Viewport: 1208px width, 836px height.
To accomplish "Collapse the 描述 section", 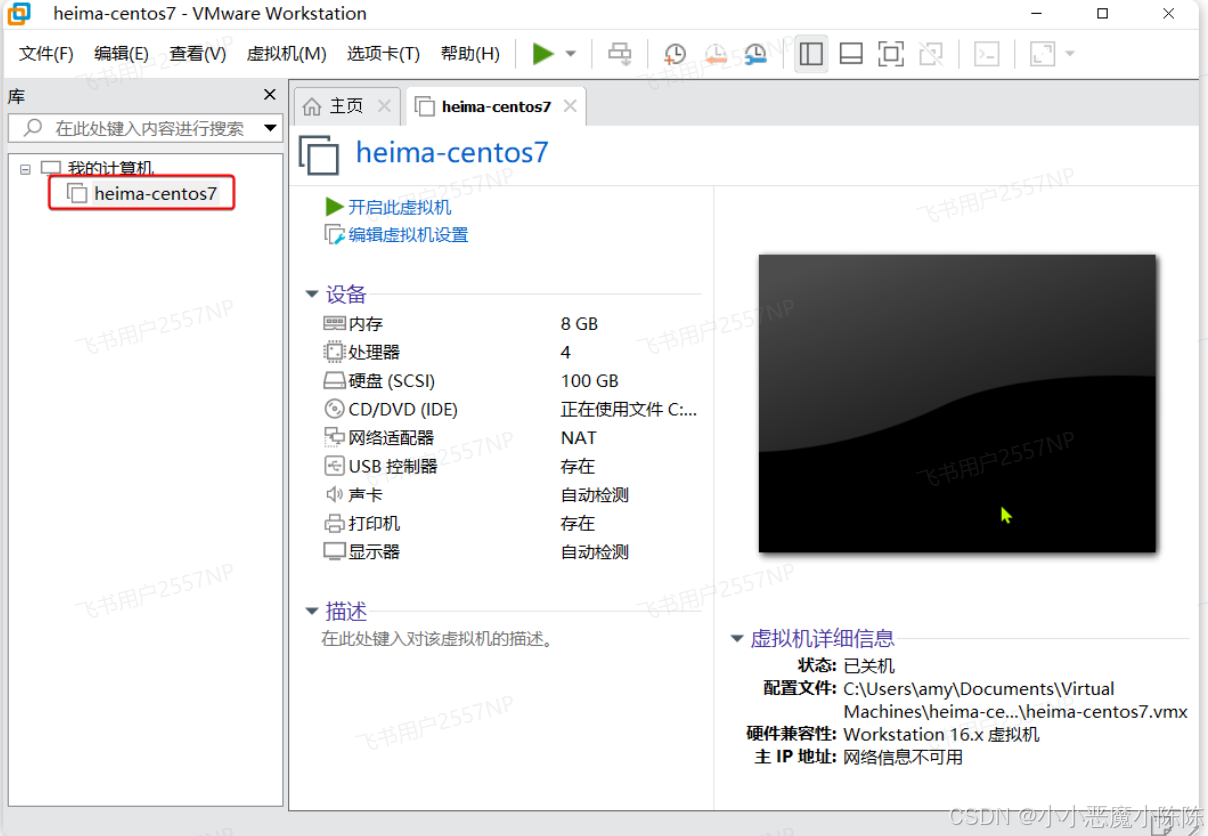I will point(312,611).
